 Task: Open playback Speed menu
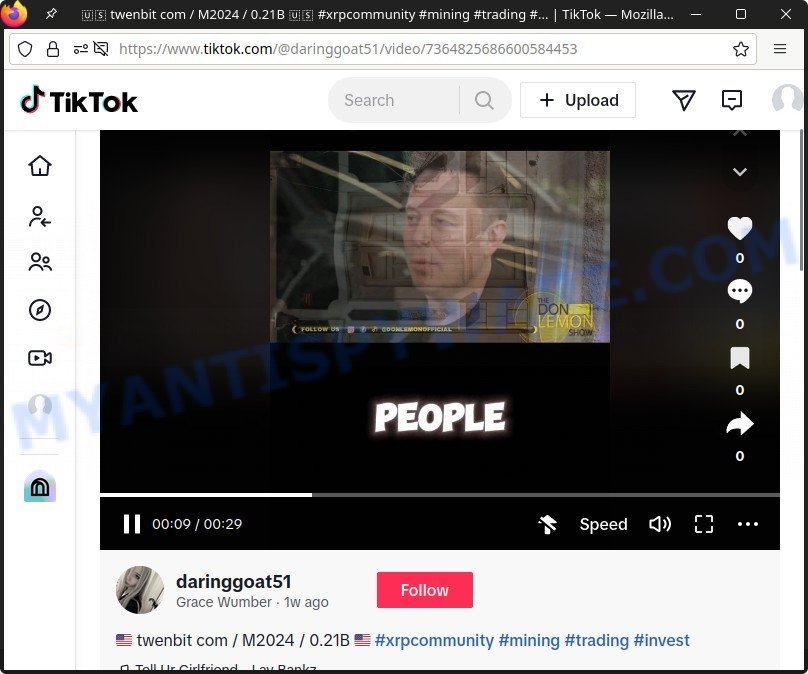click(603, 524)
